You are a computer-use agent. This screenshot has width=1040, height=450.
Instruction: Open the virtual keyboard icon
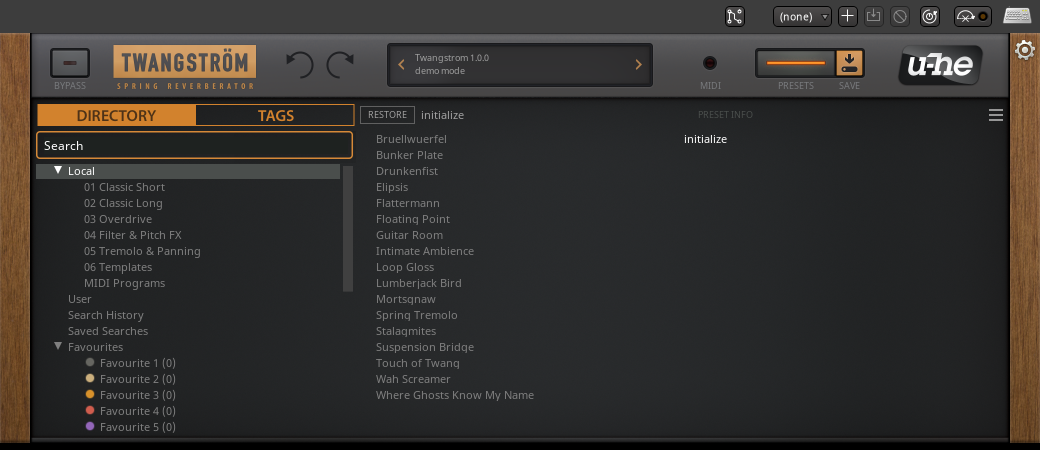click(x=1017, y=16)
